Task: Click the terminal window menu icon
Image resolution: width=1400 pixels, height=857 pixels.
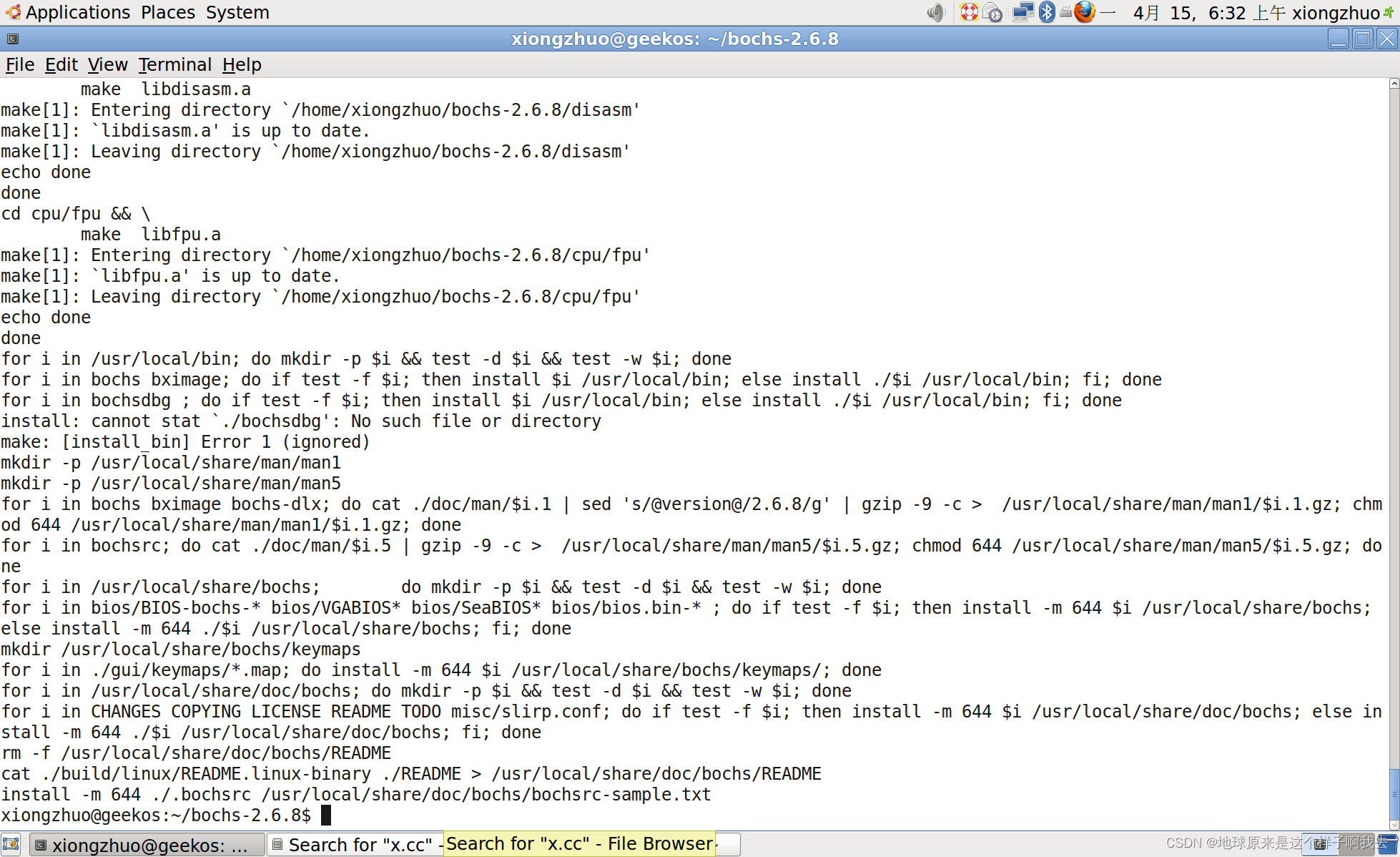Action: (x=12, y=39)
